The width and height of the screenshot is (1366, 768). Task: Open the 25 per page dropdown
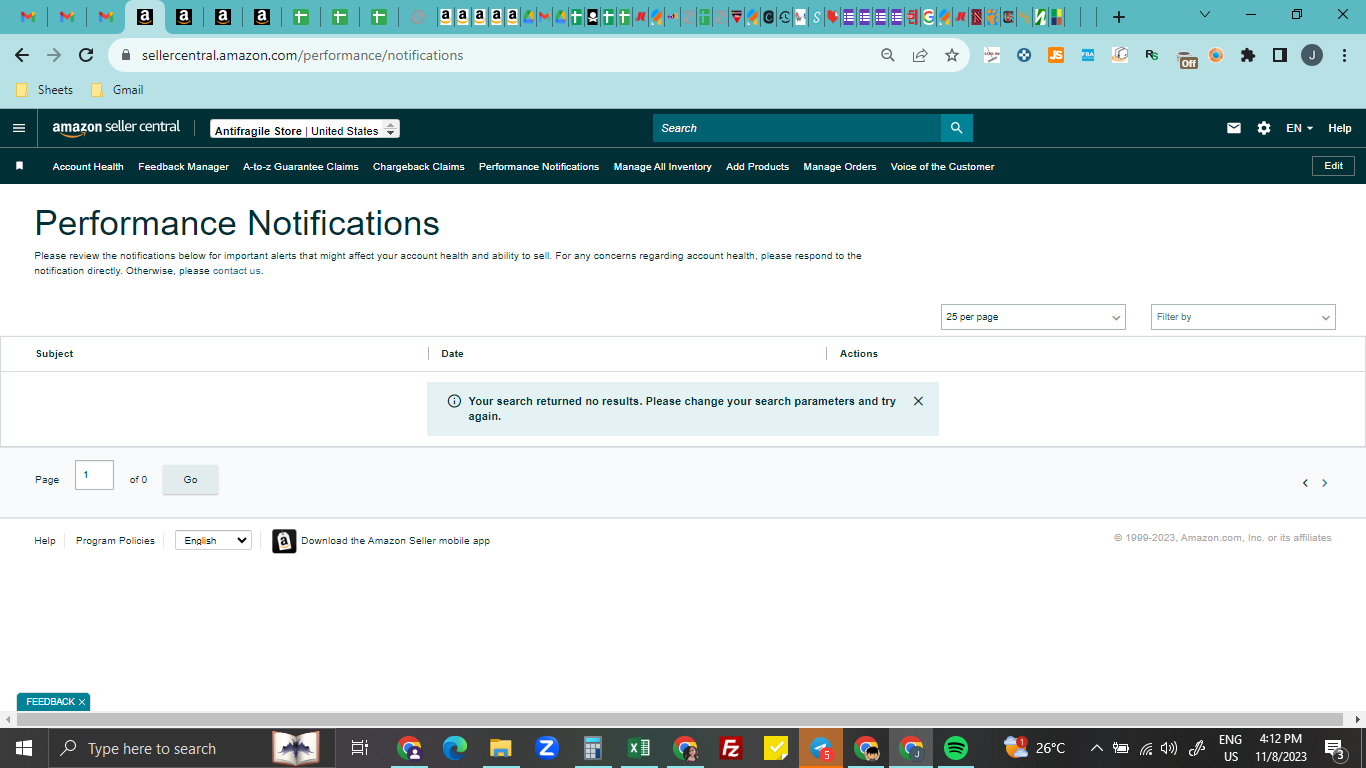click(1033, 317)
